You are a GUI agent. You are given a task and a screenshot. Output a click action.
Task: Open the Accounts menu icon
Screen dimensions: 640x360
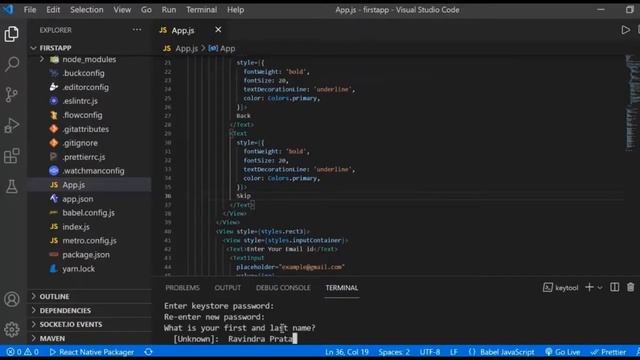pos(11,299)
